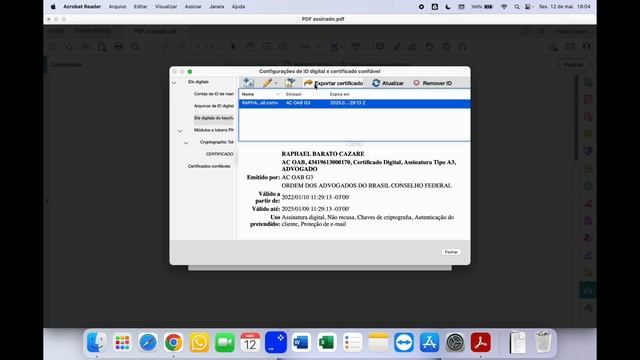
Task: Collapse the IDs digitais tree node
Action: 174,82
